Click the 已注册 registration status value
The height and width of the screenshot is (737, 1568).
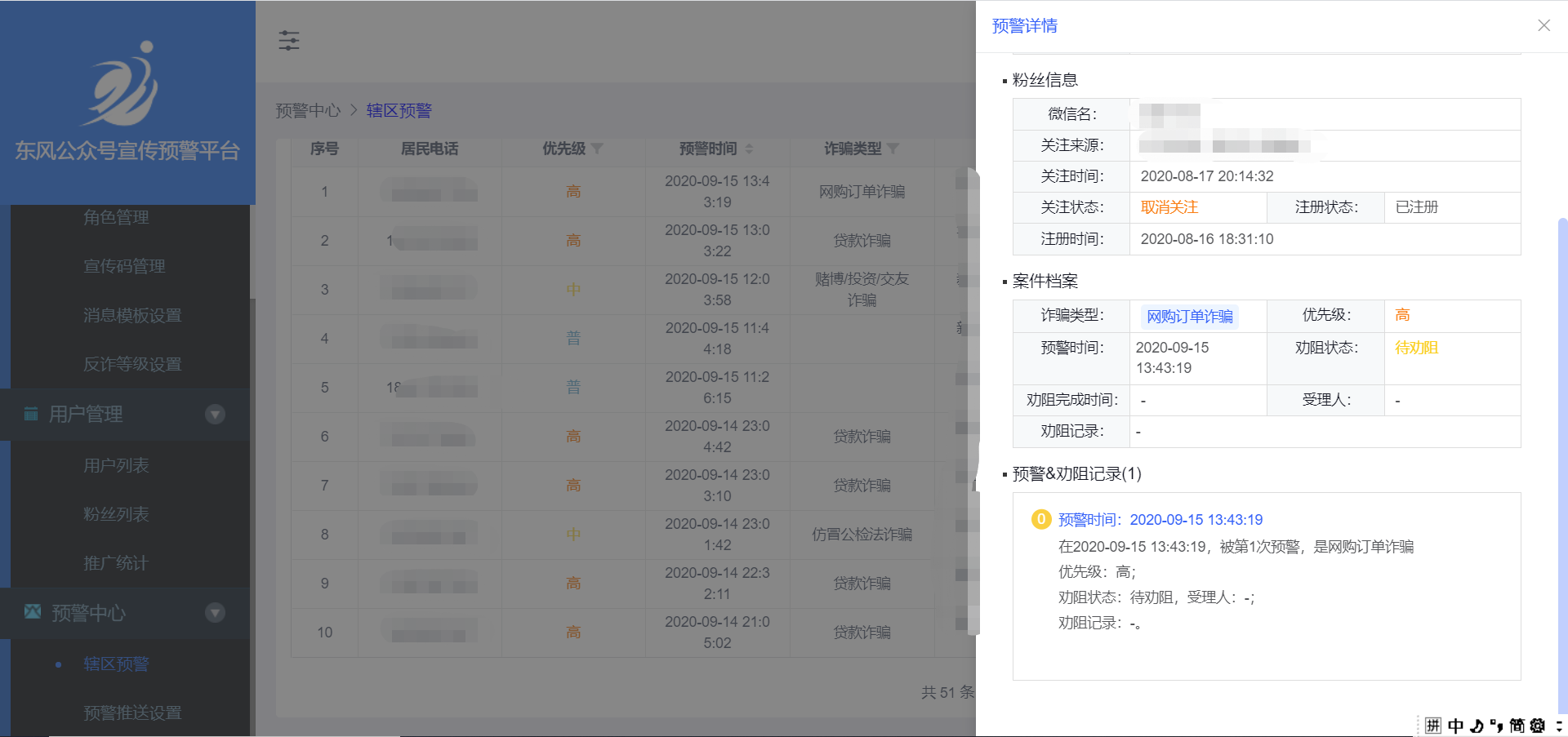pyautogui.click(x=1416, y=207)
